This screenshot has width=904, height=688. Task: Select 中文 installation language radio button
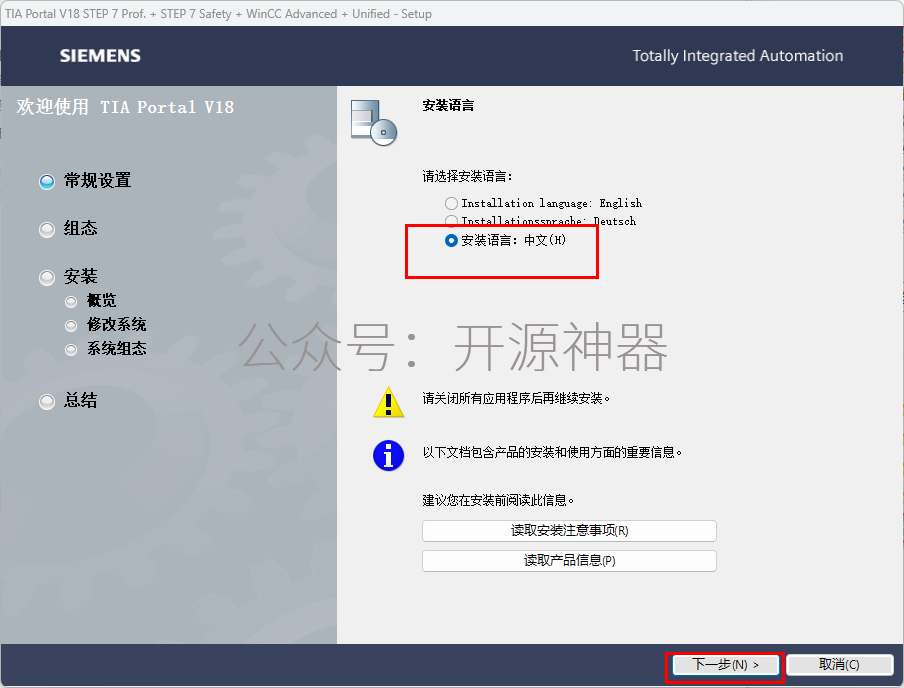click(451, 240)
